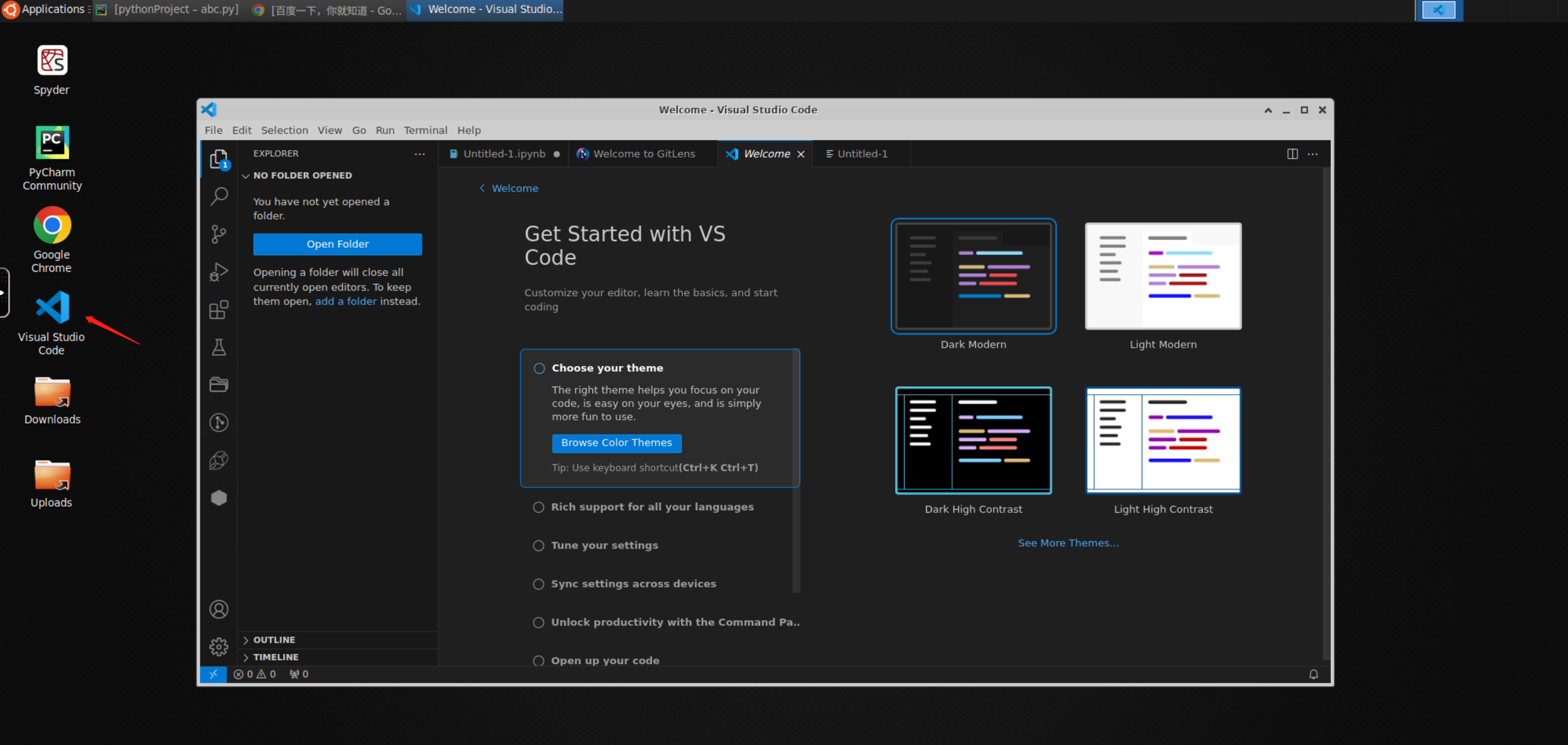The image size is (1568, 745).
Task: Switch to Welcome to GitLens tab
Action: click(643, 154)
